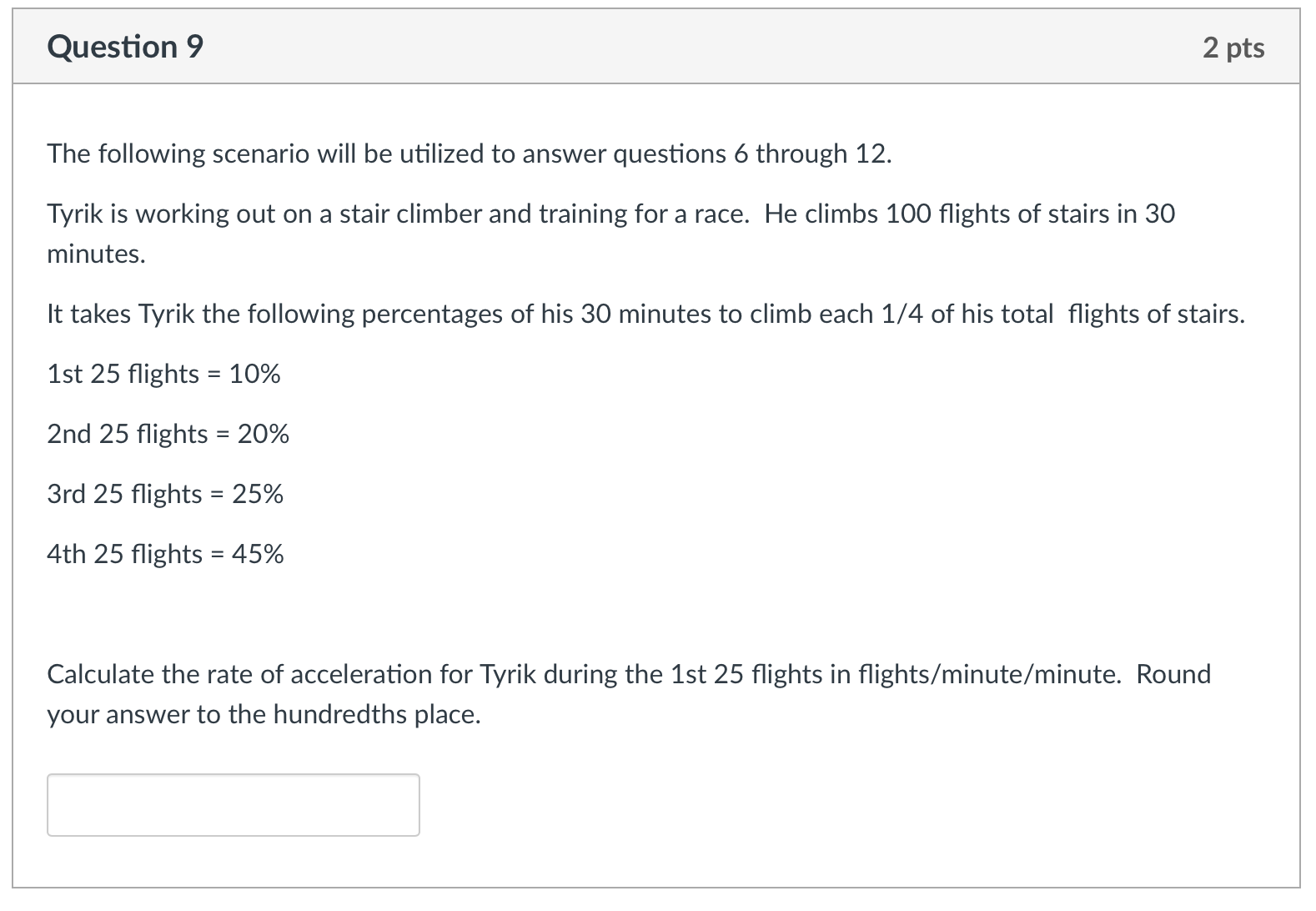Click the acceleration calculation instruction text
The height and width of the screenshot is (911, 1316).
coord(584,674)
